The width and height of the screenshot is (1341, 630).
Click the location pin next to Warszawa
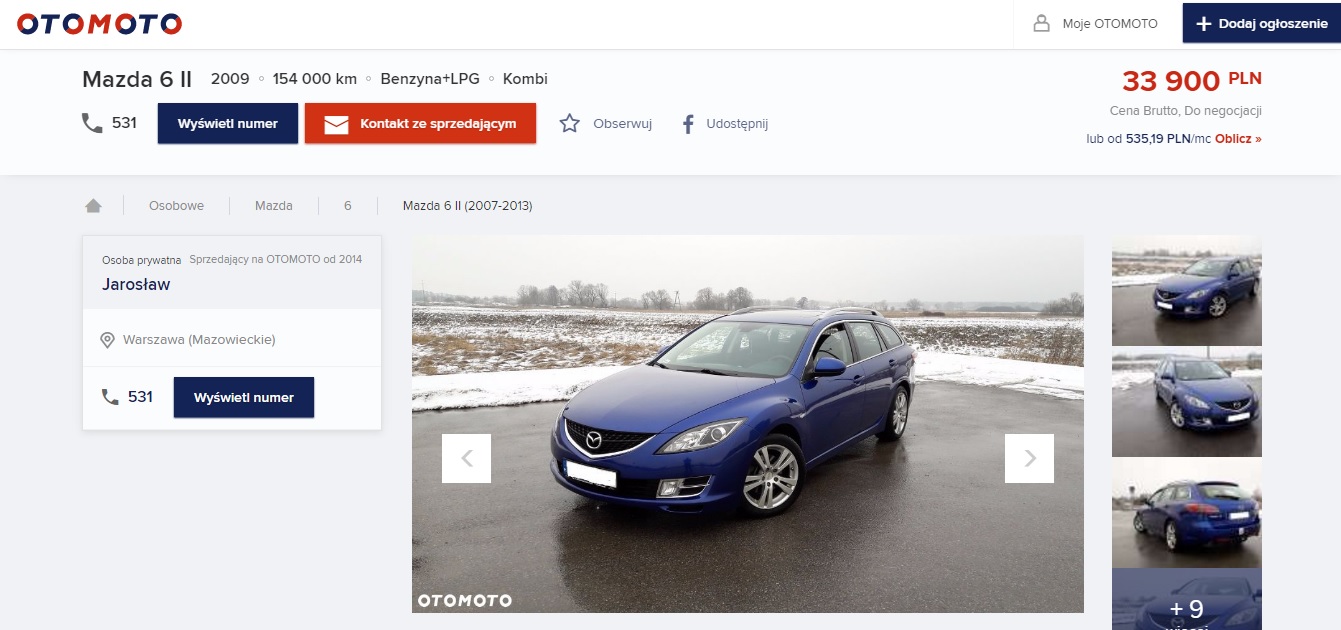pos(108,340)
